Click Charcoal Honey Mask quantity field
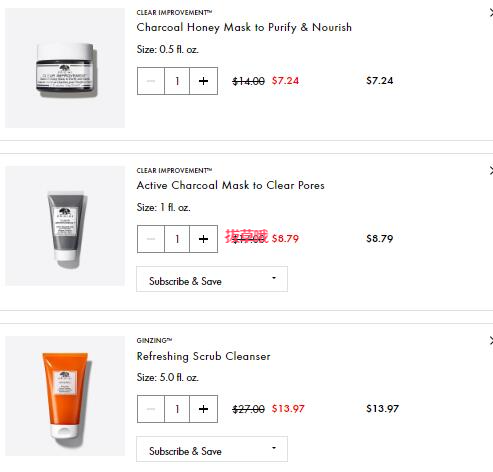Image resolution: width=493 pixels, height=472 pixels. pos(177,81)
